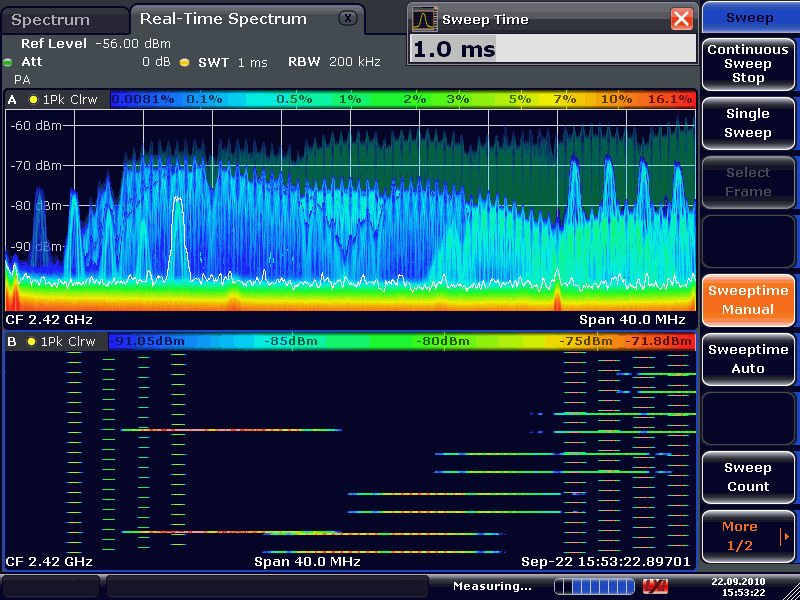Select the Real-Time Spectrum tab
Image resolution: width=800 pixels, height=600 pixels.
click(x=247, y=19)
